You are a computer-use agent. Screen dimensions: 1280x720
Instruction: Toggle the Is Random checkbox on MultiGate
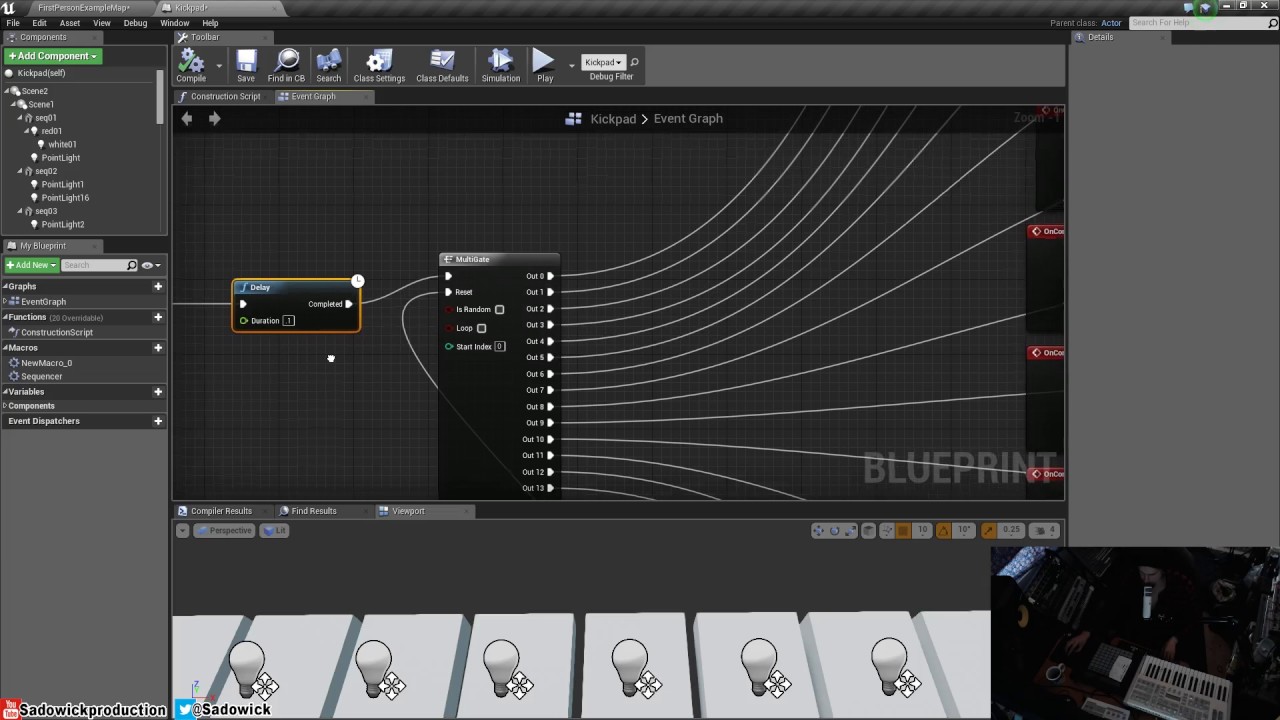(x=499, y=309)
